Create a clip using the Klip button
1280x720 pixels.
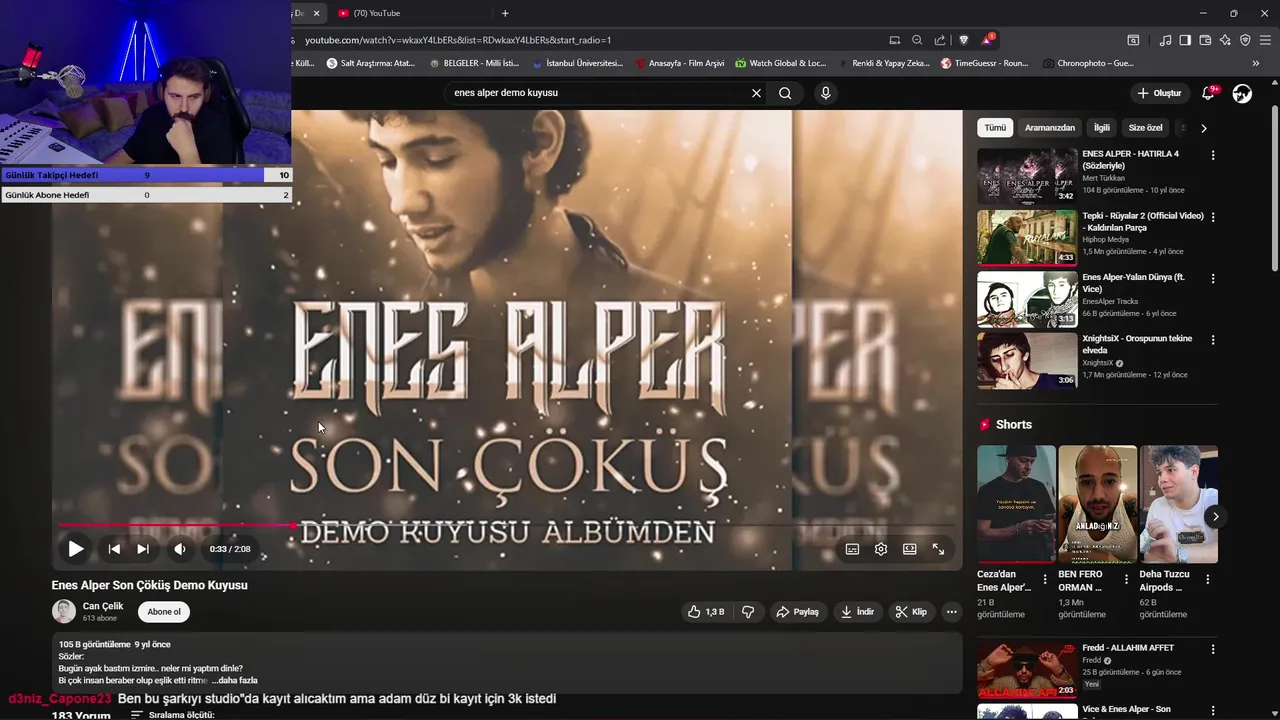[911, 612]
